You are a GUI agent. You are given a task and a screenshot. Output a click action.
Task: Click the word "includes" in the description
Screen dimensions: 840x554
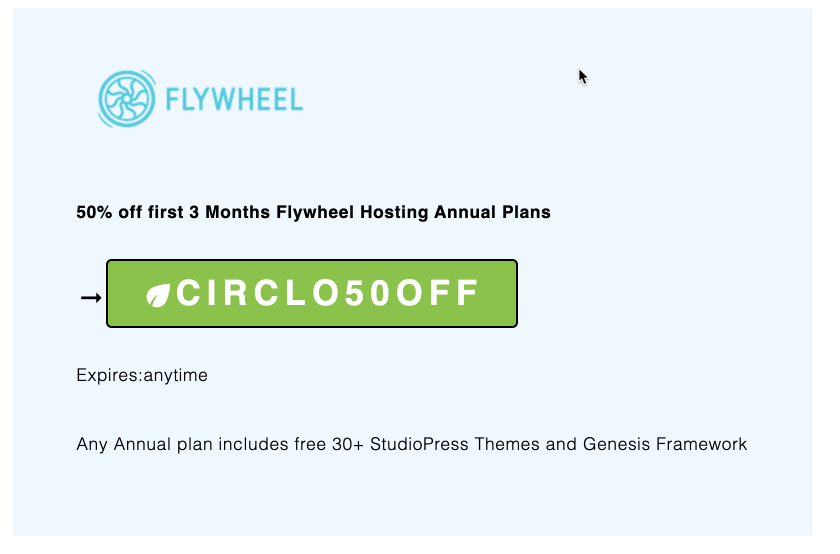point(239,444)
